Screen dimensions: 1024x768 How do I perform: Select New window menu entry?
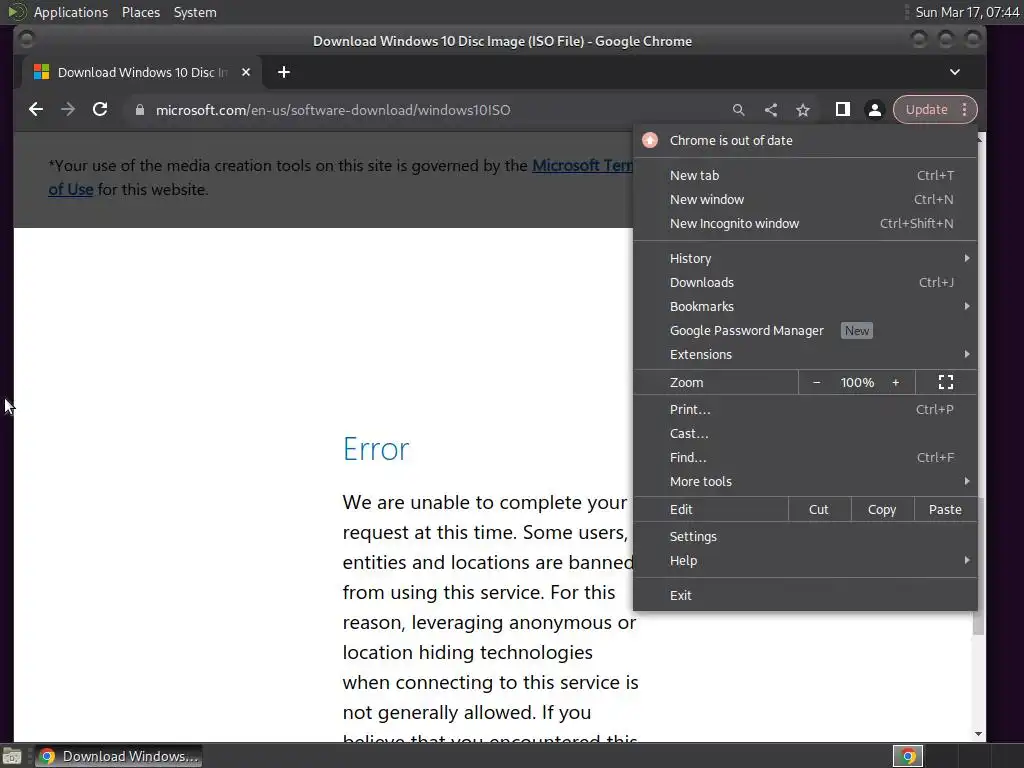(x=805, y=199)
